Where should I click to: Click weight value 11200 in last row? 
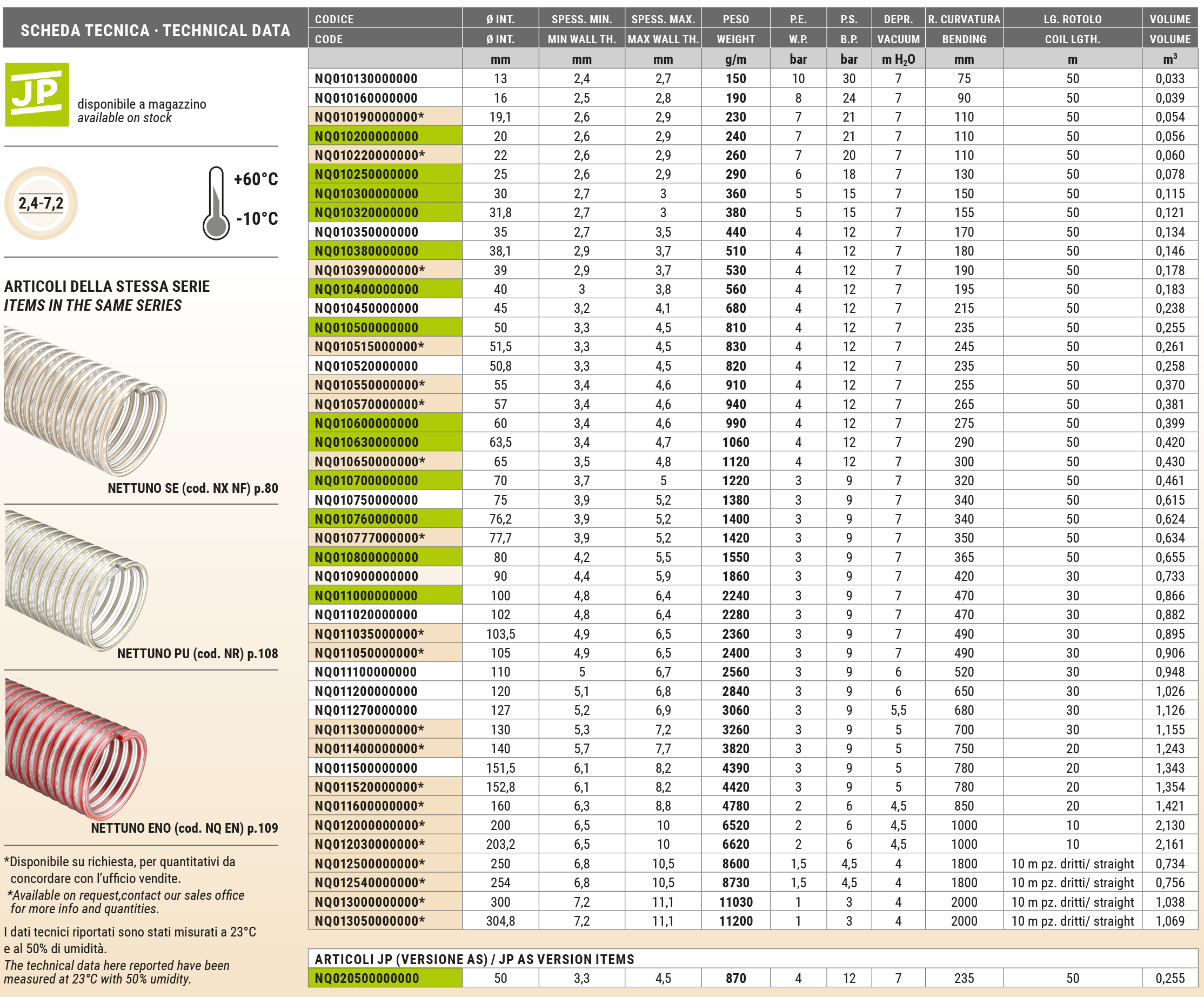coord(735,921)
